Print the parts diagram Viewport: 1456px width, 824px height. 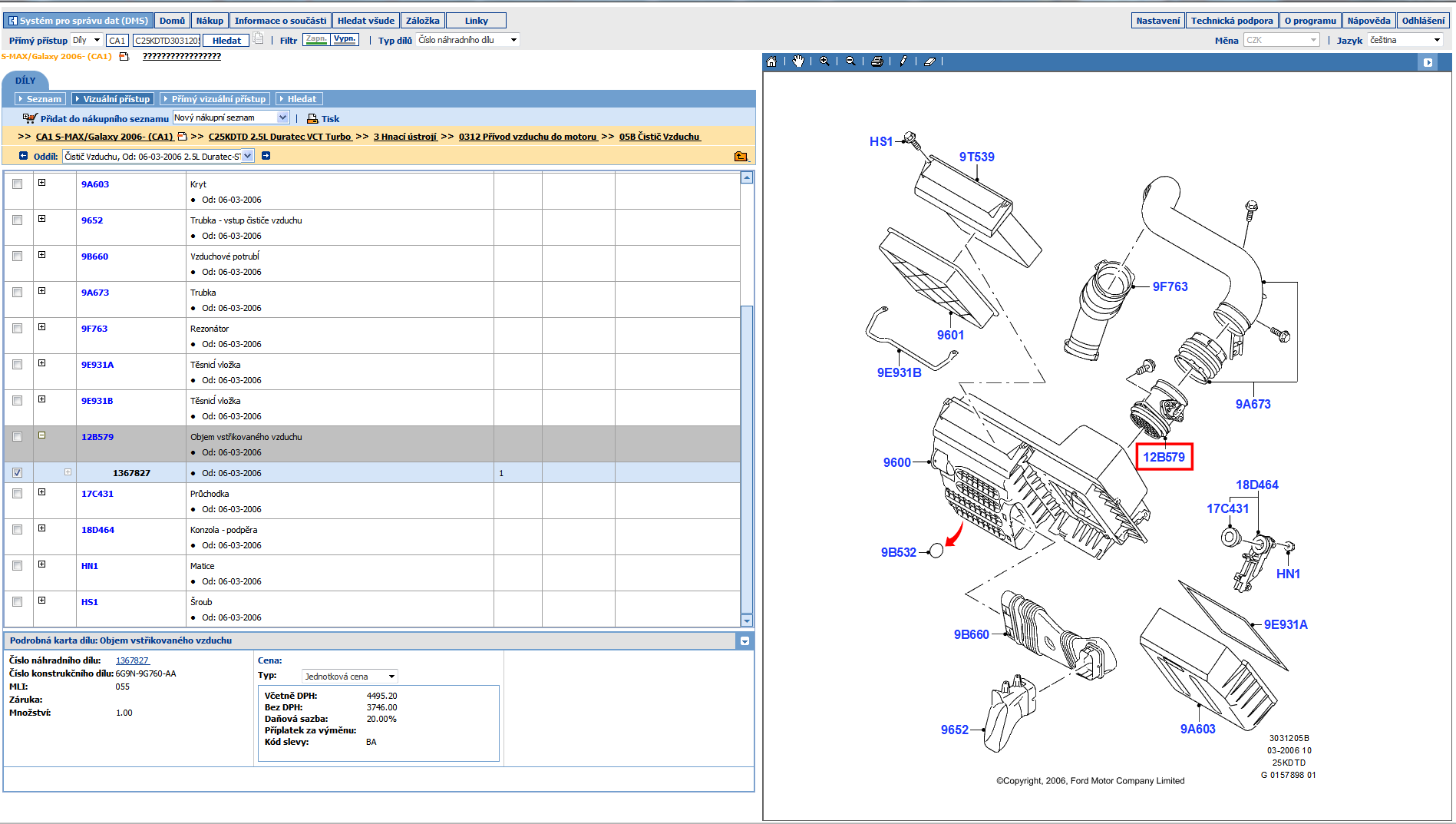[877, 61]
